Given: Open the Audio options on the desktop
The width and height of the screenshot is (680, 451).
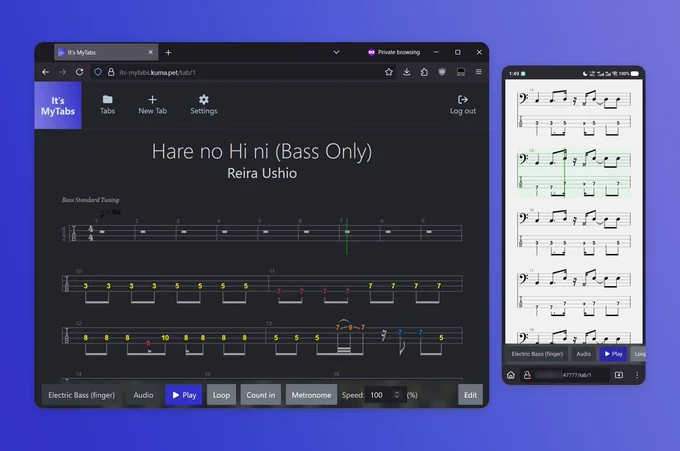Looking at the screenshot, I should (143, 395).
